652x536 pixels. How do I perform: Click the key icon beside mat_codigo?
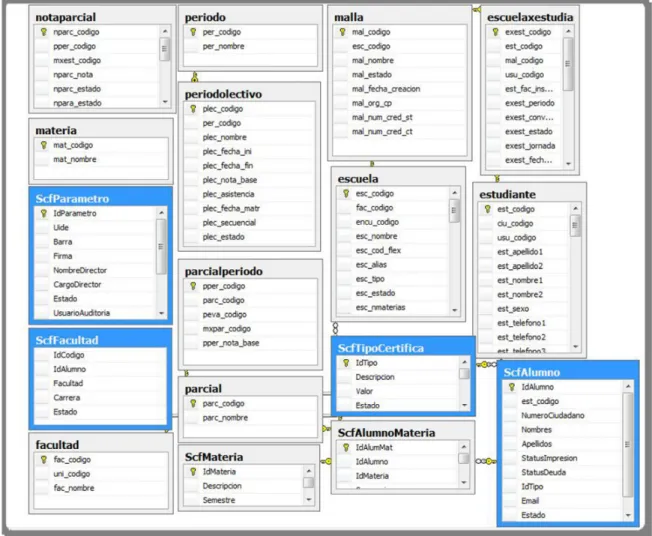(x=43, y=145)
